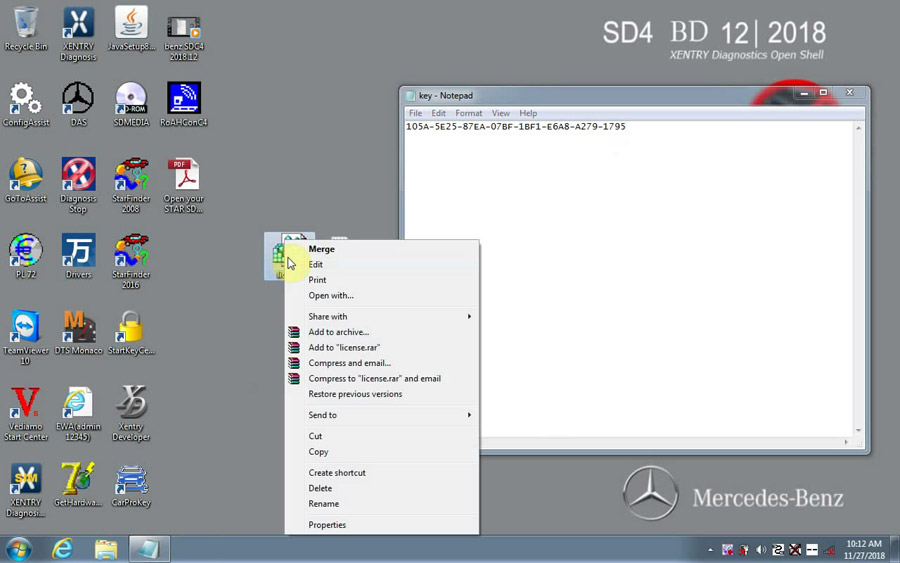Launch Internet Explorer from the taskbar

pos(63,549)
